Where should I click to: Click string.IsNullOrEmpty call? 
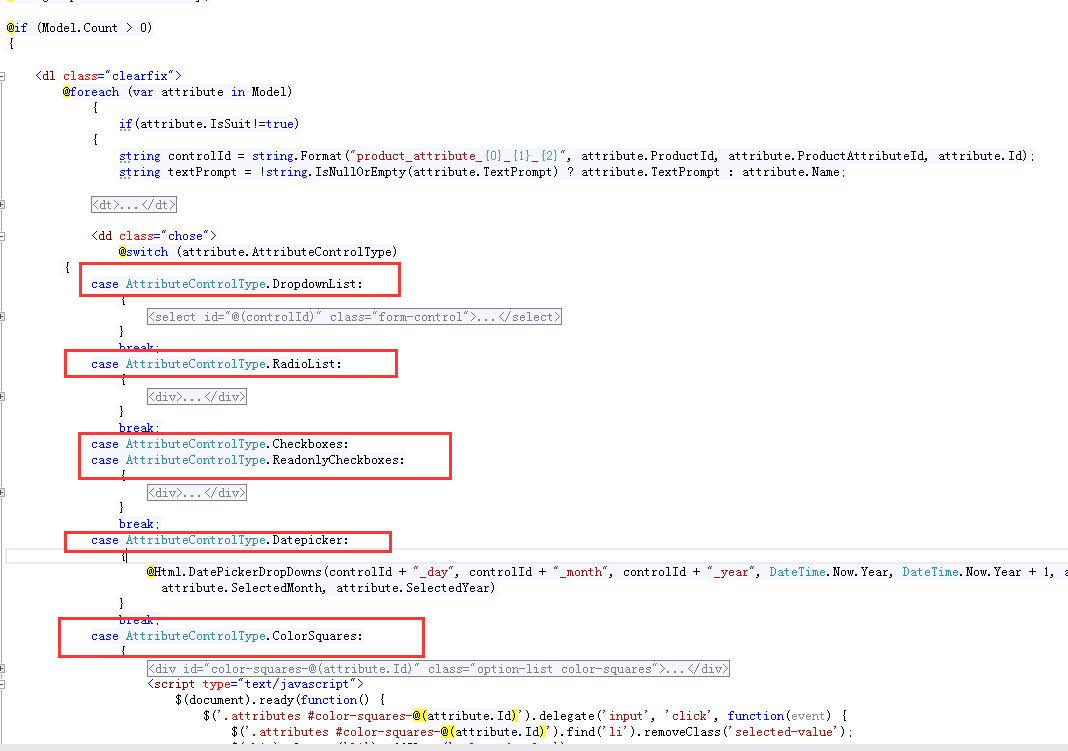click(336, 172)
